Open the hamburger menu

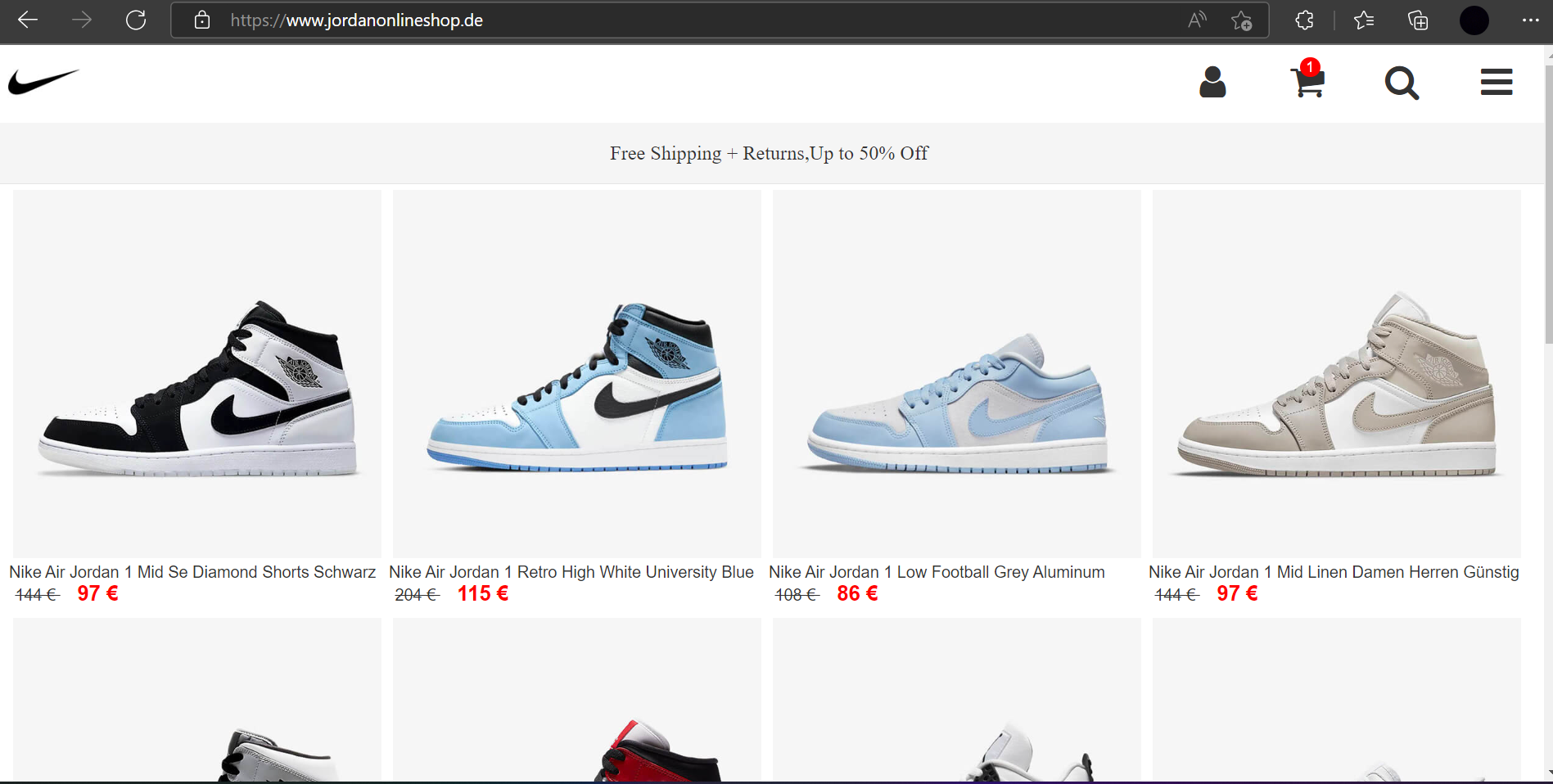tap(1497, 82)
